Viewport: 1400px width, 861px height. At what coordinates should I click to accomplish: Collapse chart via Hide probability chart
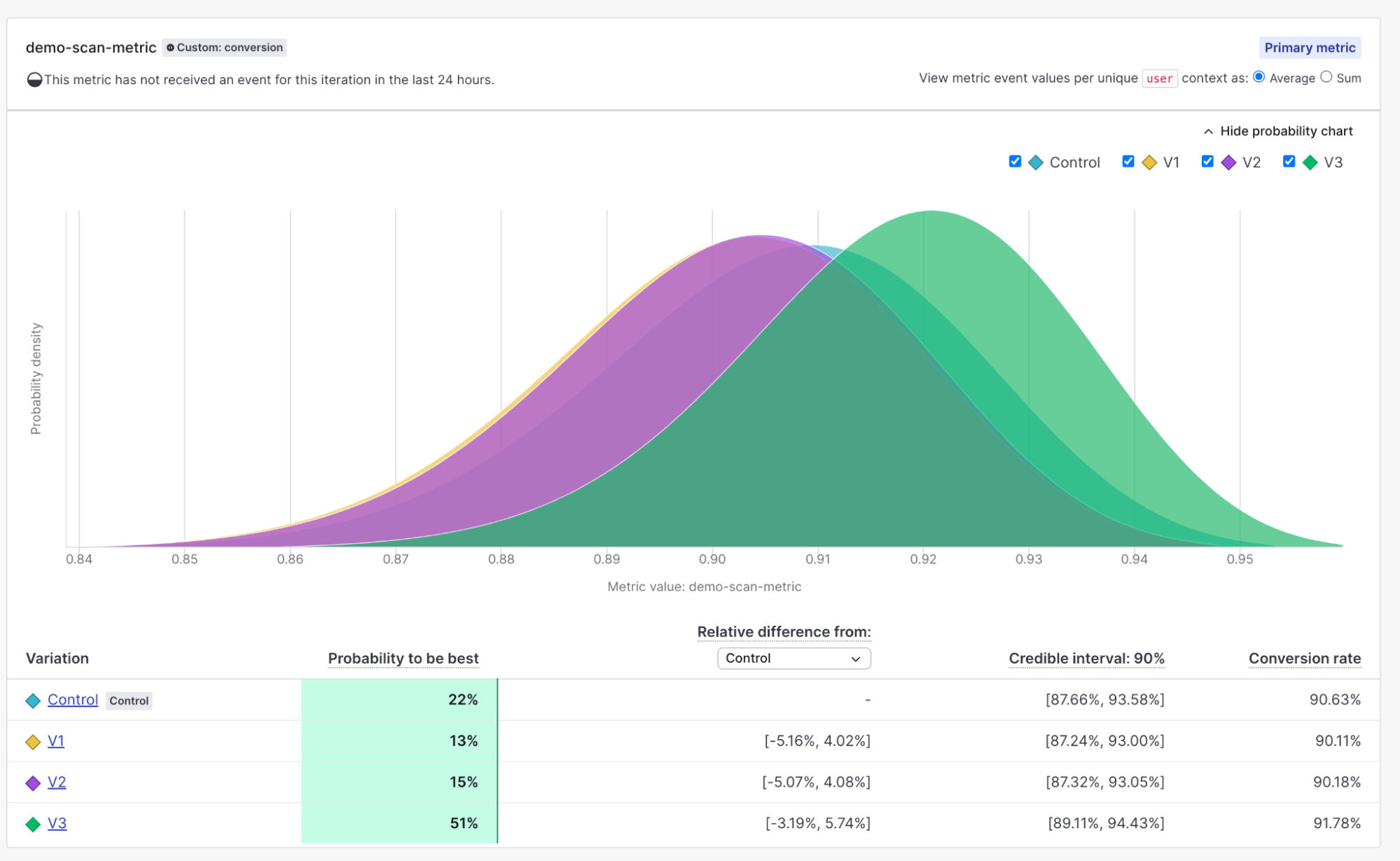(1278, 132)
